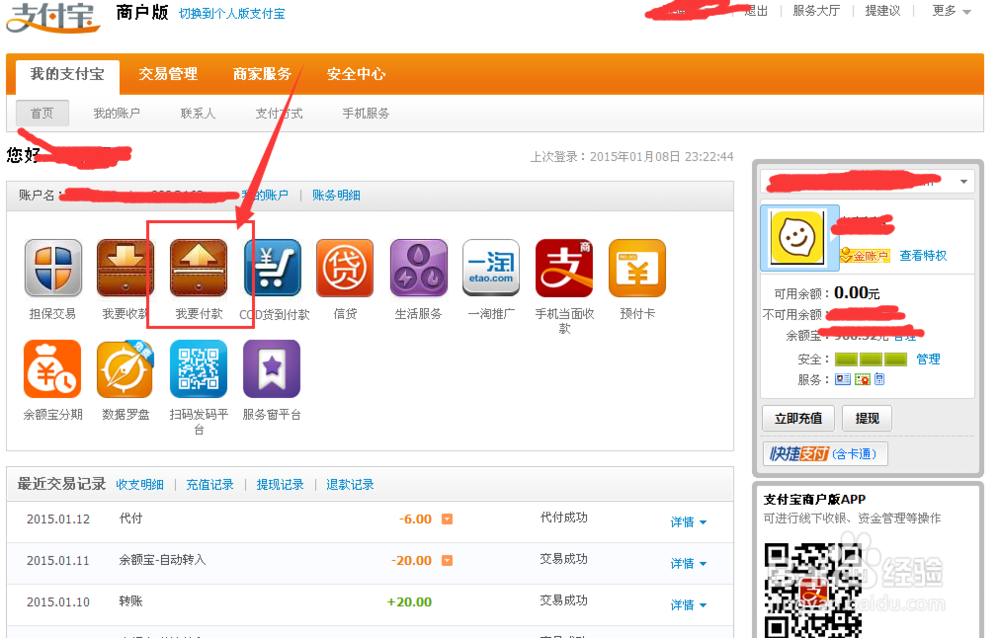The image size is (1000, 638).
Task: Open the 安全中心 tab
Action: [357, 75]
